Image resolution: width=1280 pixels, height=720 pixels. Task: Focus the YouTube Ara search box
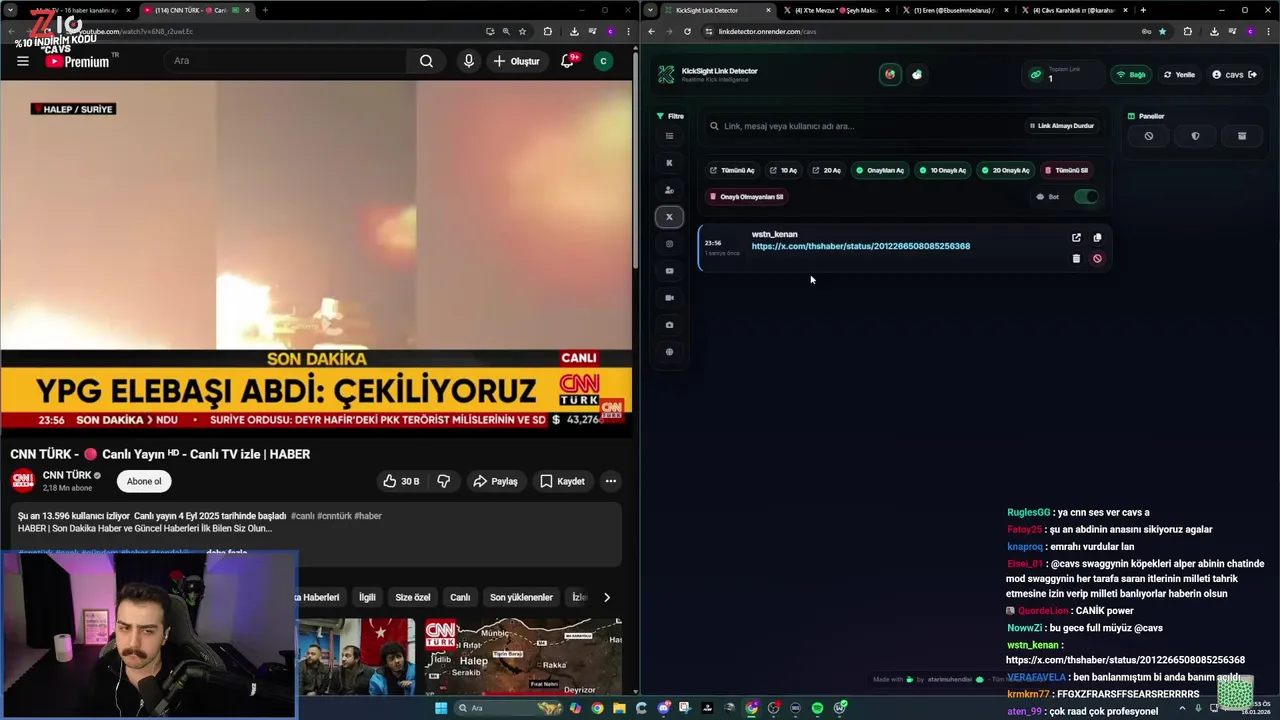click(286, 61)
